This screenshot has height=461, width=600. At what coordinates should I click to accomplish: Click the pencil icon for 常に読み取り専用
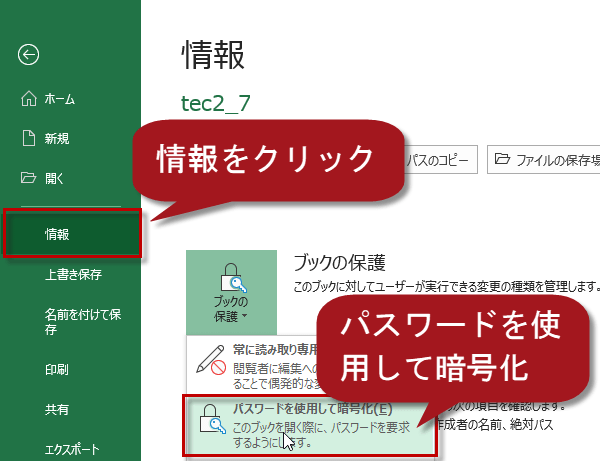click(x=210, y=360)
